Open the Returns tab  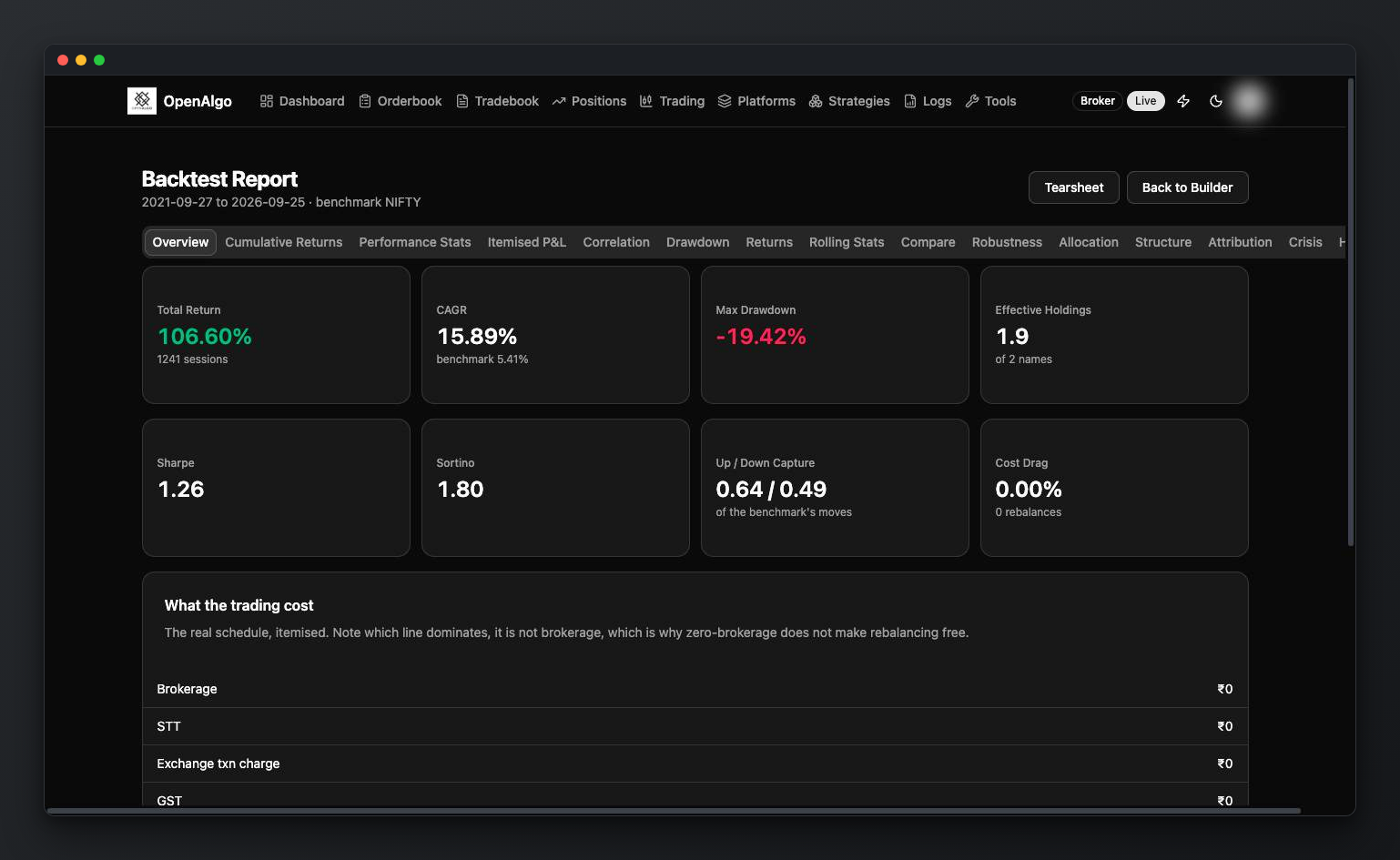[769, 242]
